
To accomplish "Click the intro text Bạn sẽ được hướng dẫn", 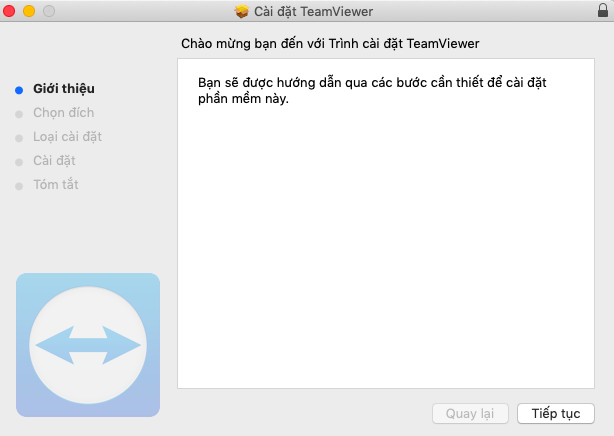I will [x=372, y=90].
